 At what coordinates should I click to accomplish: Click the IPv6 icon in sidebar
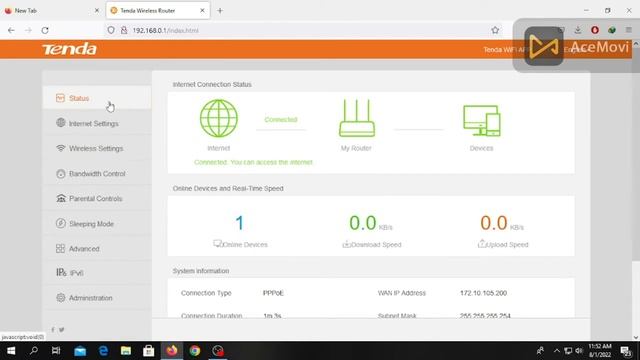coord(61,273)
